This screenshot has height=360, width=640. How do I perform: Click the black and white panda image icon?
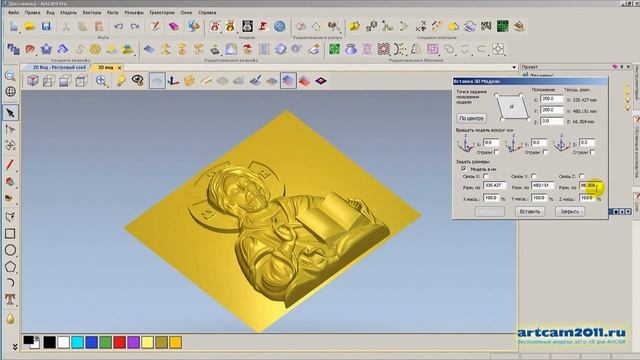(x=247, y=27)
